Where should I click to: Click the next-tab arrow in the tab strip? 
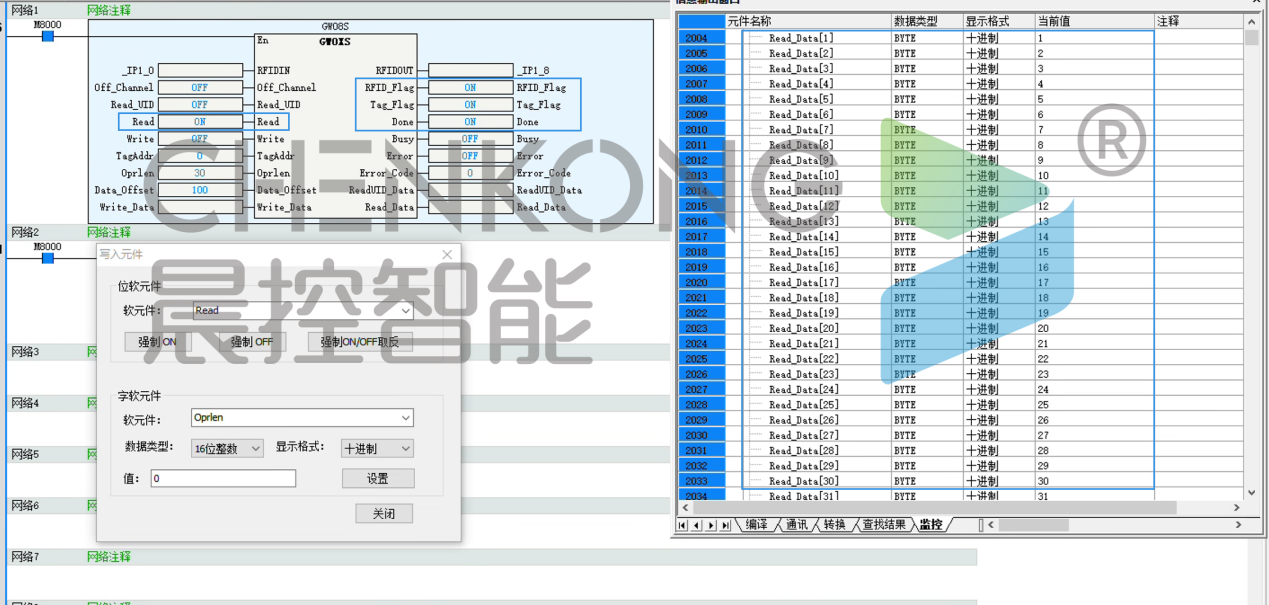pyautogui.click(x=711, y=525)
